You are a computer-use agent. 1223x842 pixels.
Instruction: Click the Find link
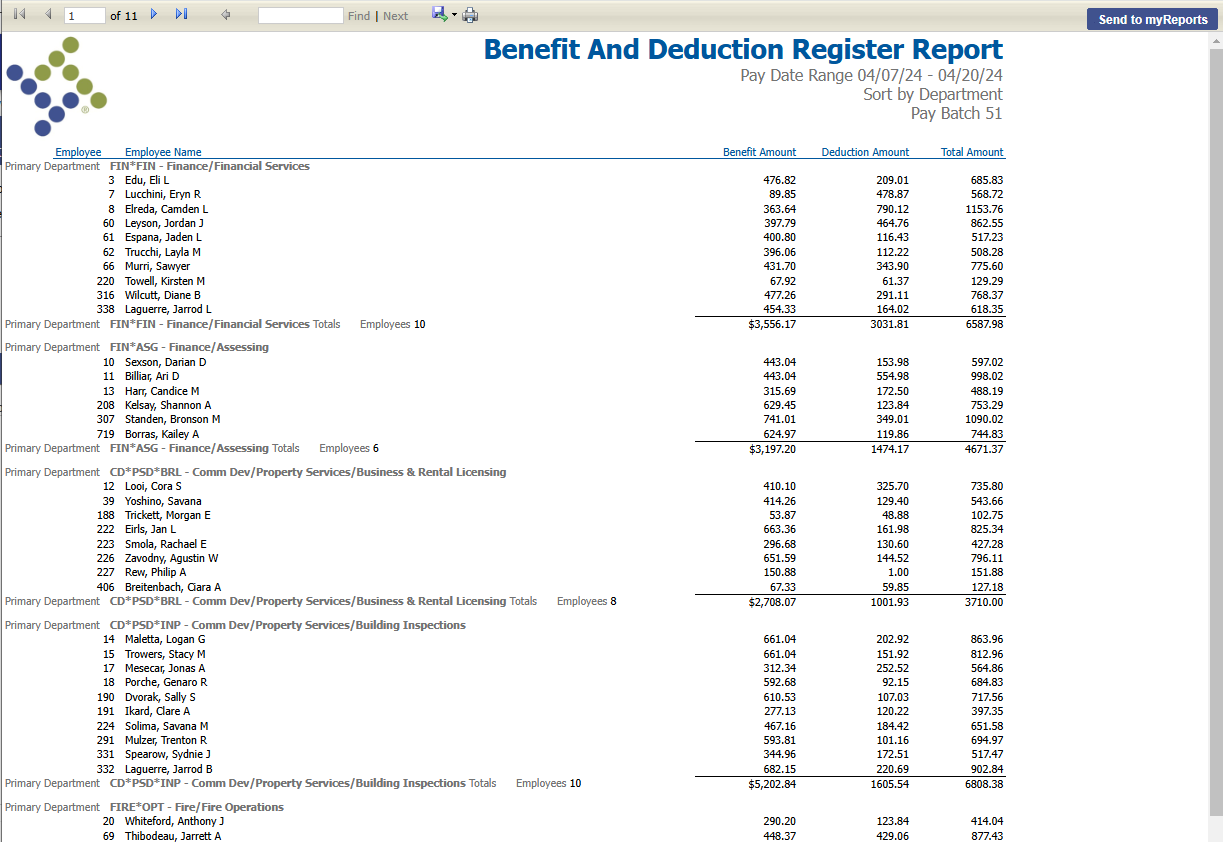[359, 16]
